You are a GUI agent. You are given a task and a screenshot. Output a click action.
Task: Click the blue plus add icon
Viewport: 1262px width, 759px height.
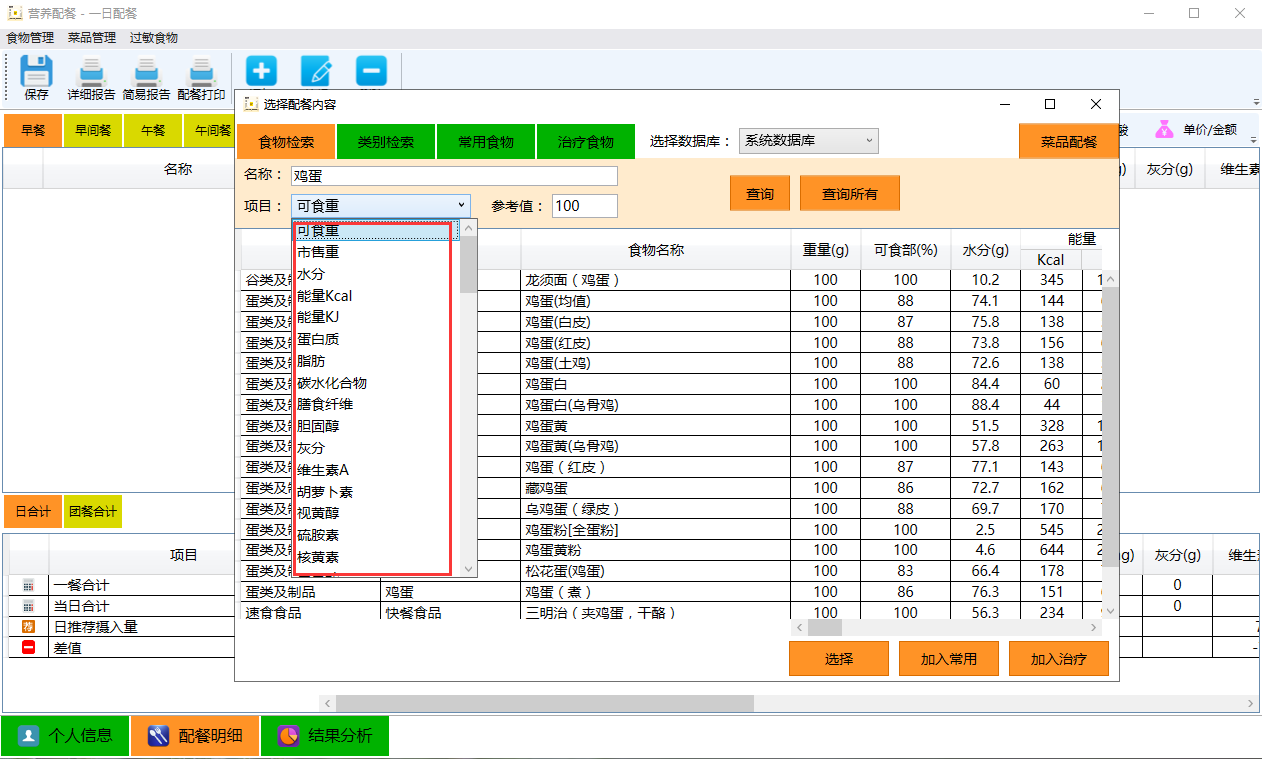pyautogui.click(x=261, y=71)
